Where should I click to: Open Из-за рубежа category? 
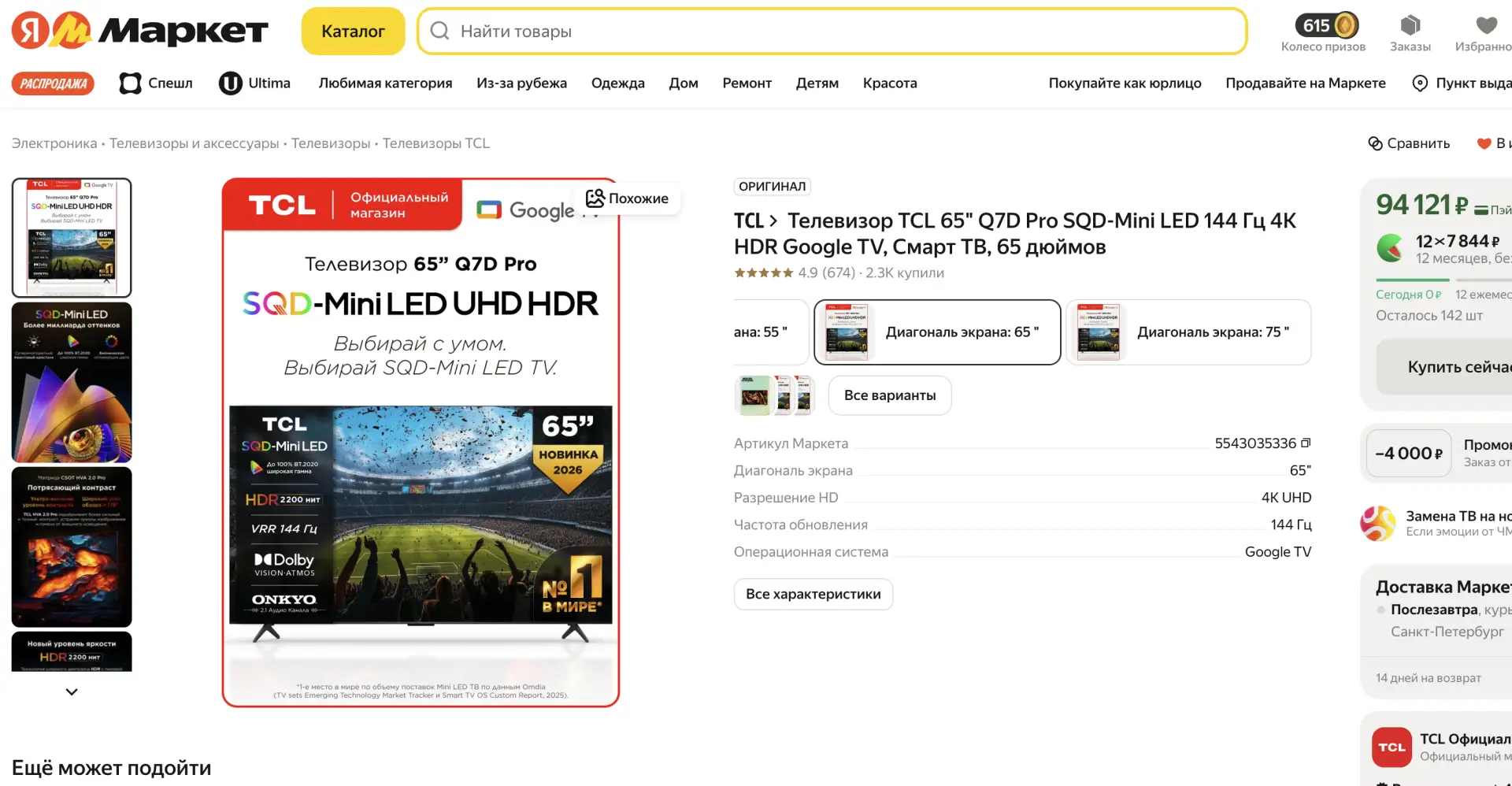click(x=521, y=83)
